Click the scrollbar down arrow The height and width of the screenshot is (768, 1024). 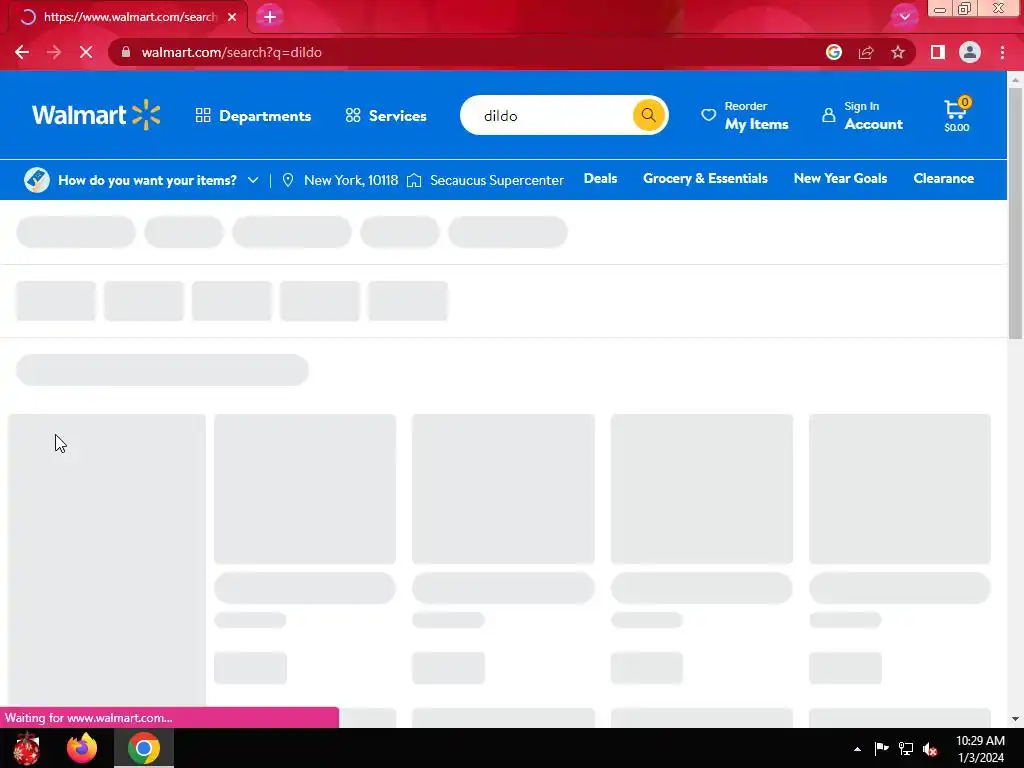[1015, 719]
